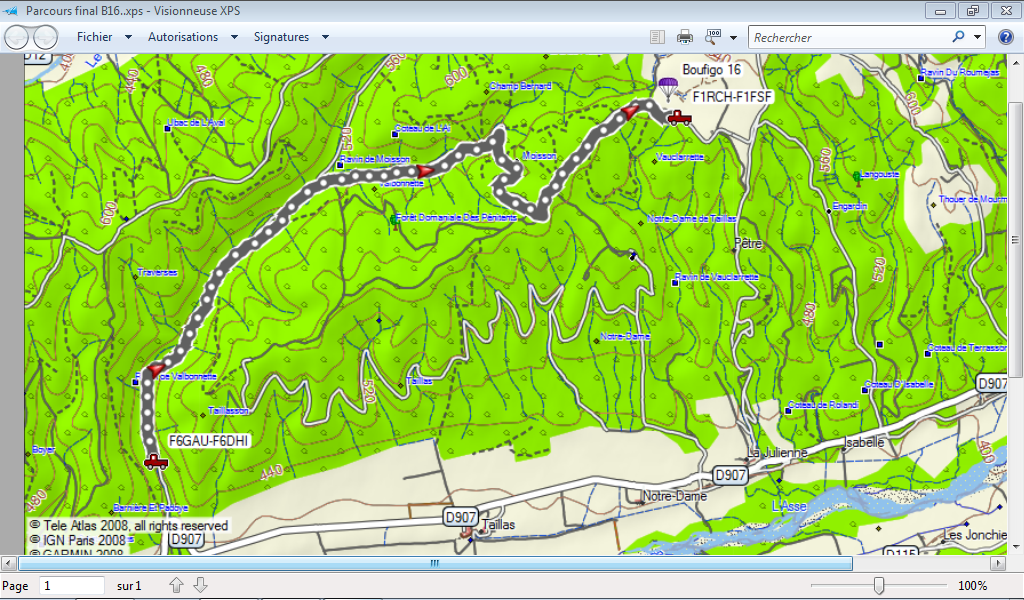Viewport: 1024px width, 600px height.
Task: Click the horizontal scrollbar thumb
Action: (435, 563)
